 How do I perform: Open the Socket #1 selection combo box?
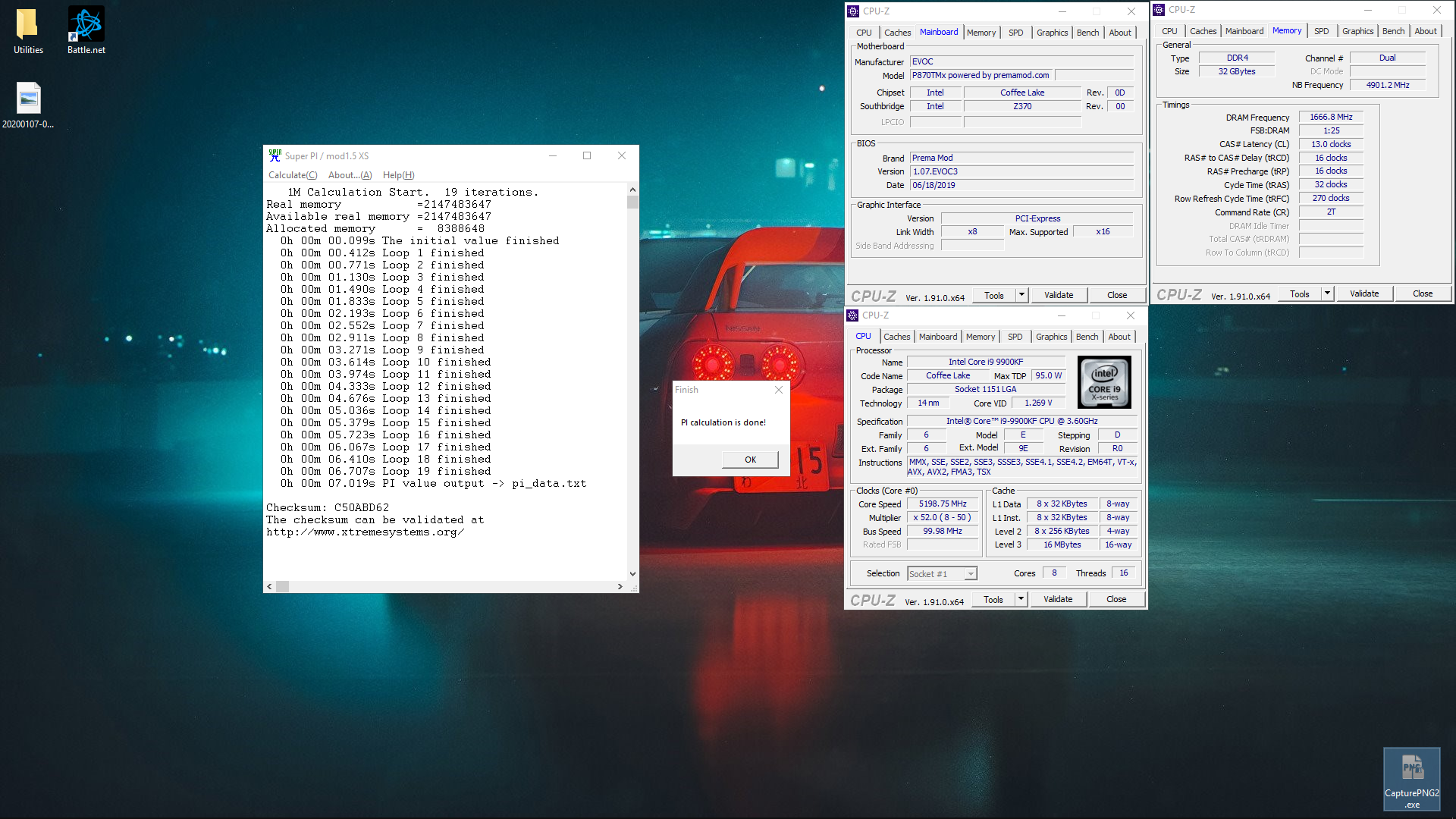(942, 574)
